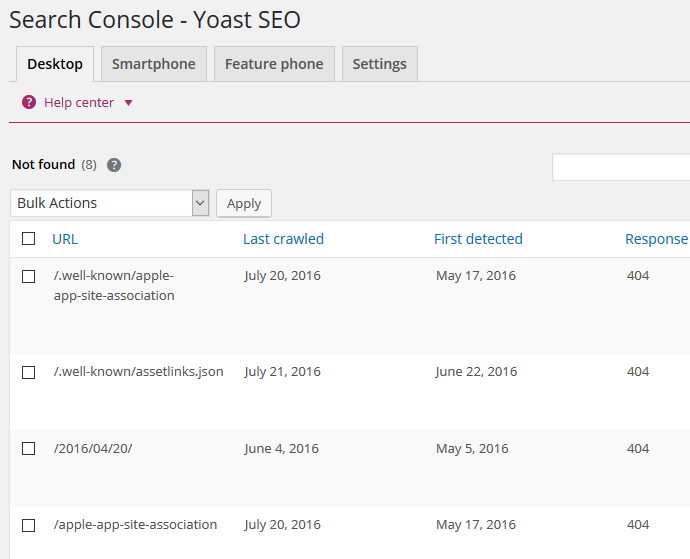690x559 pixels.
Task: Check the /.well-known/apple-app-site-association row checkbox
Action: 29,276
